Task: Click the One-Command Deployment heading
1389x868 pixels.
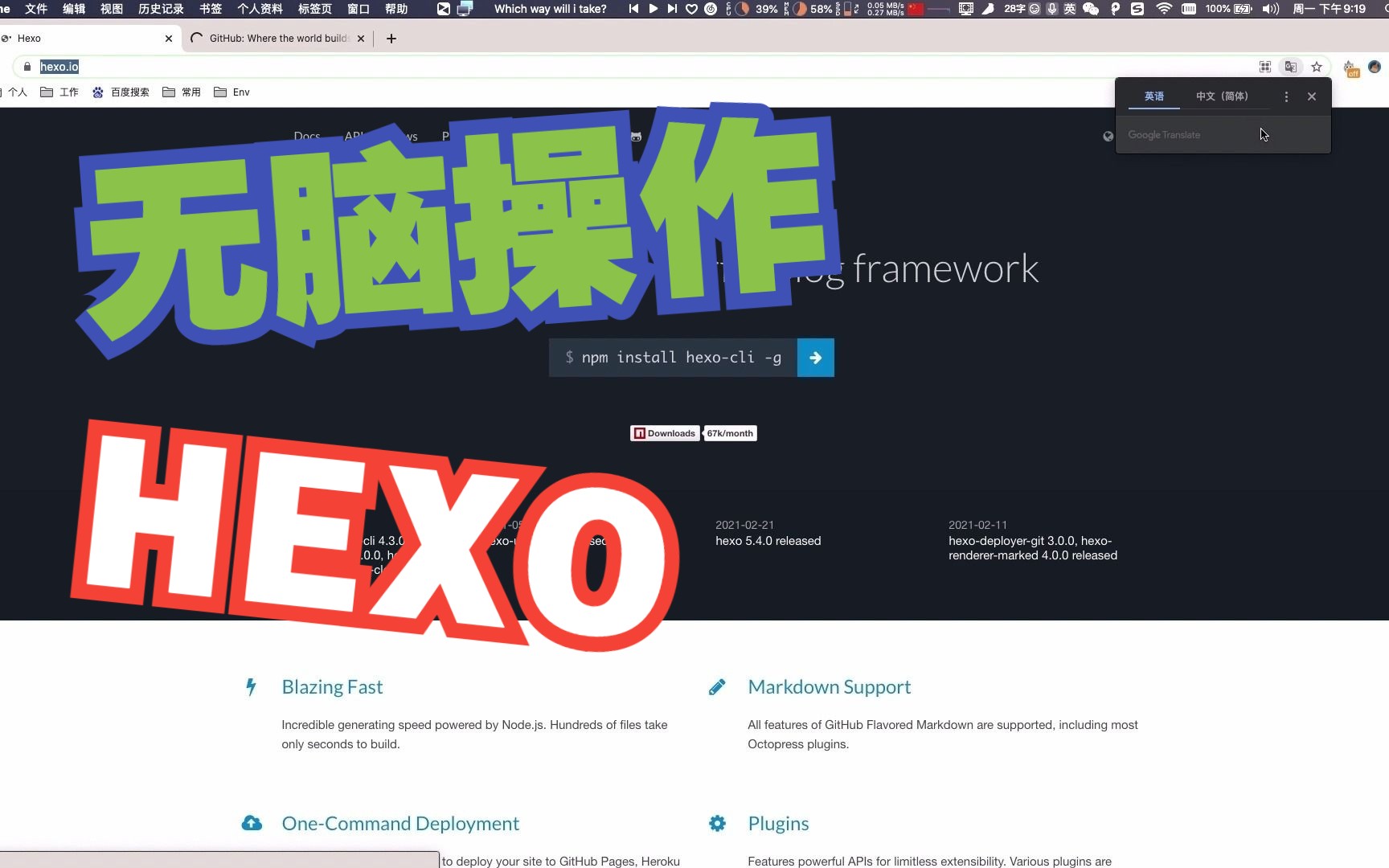Action: (400, 824)
